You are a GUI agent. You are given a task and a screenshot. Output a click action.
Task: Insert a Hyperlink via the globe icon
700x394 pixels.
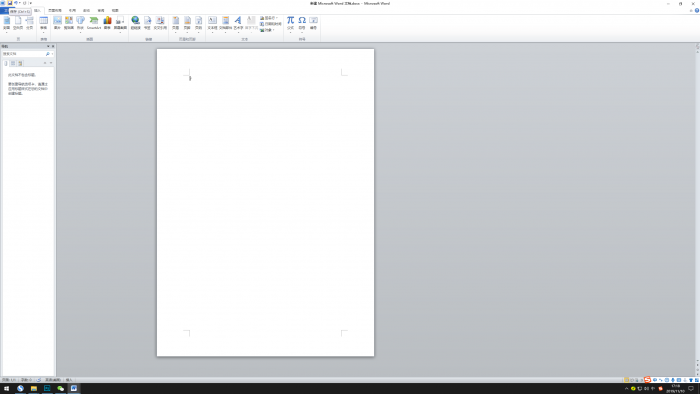click(x=135, y=23)
